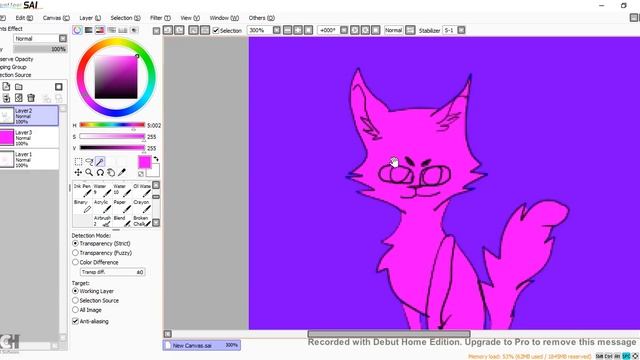This screenshot has width=640, height=360.
Task: Toggle the RGB slider panel icon
Action: [89, 30]
